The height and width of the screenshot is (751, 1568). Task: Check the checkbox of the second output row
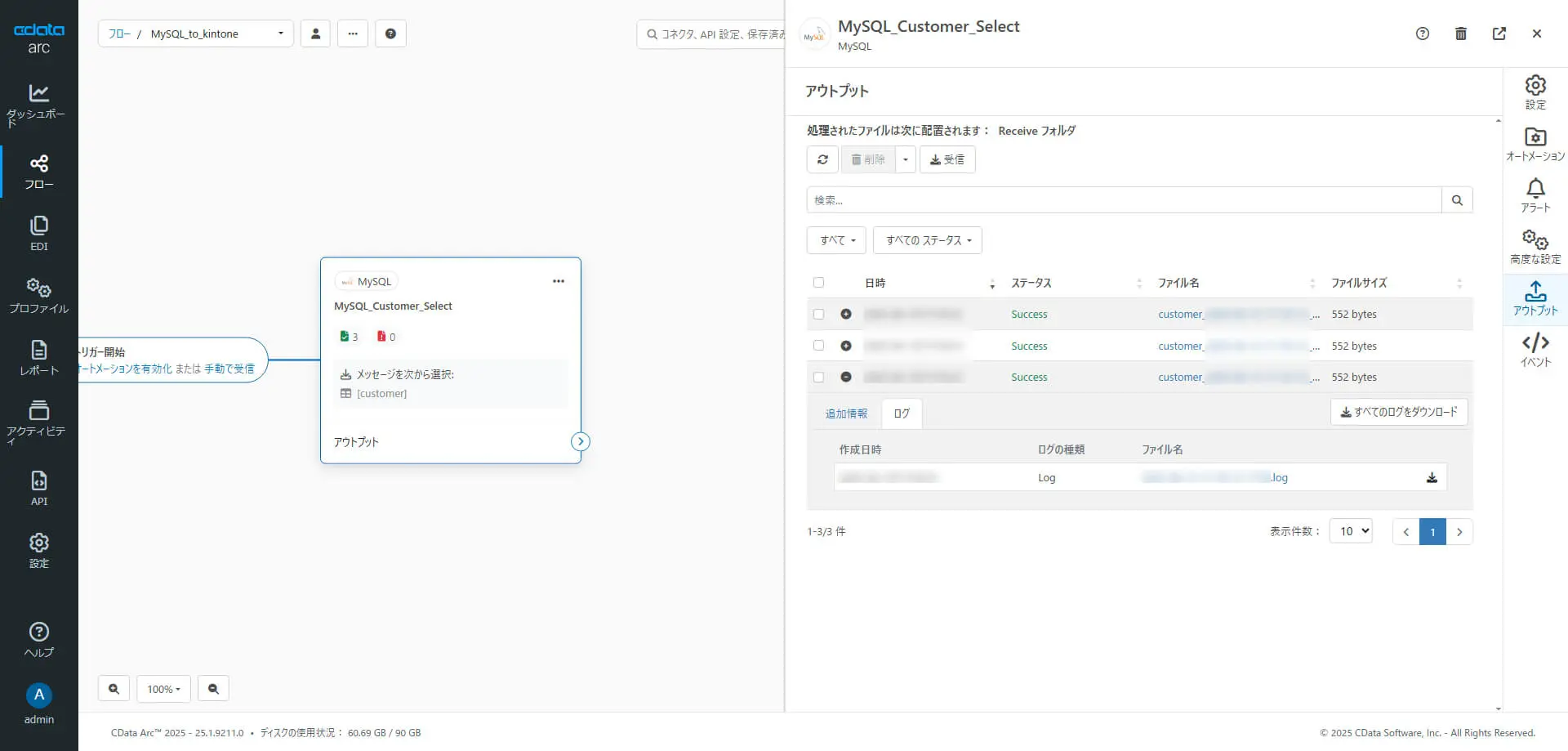point(818,346)
